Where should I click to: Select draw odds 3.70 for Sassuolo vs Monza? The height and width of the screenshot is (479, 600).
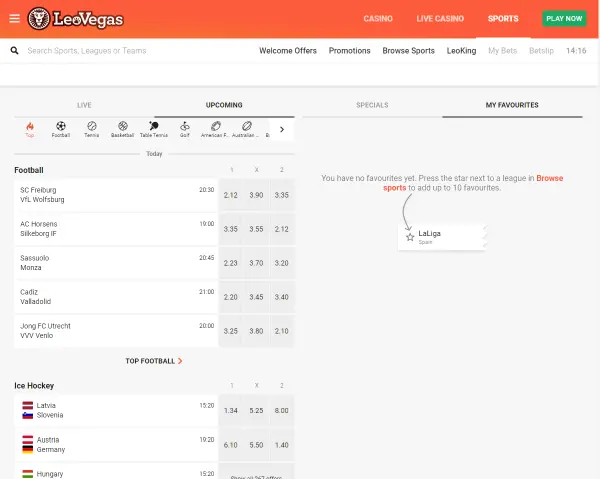click(256, 263)
